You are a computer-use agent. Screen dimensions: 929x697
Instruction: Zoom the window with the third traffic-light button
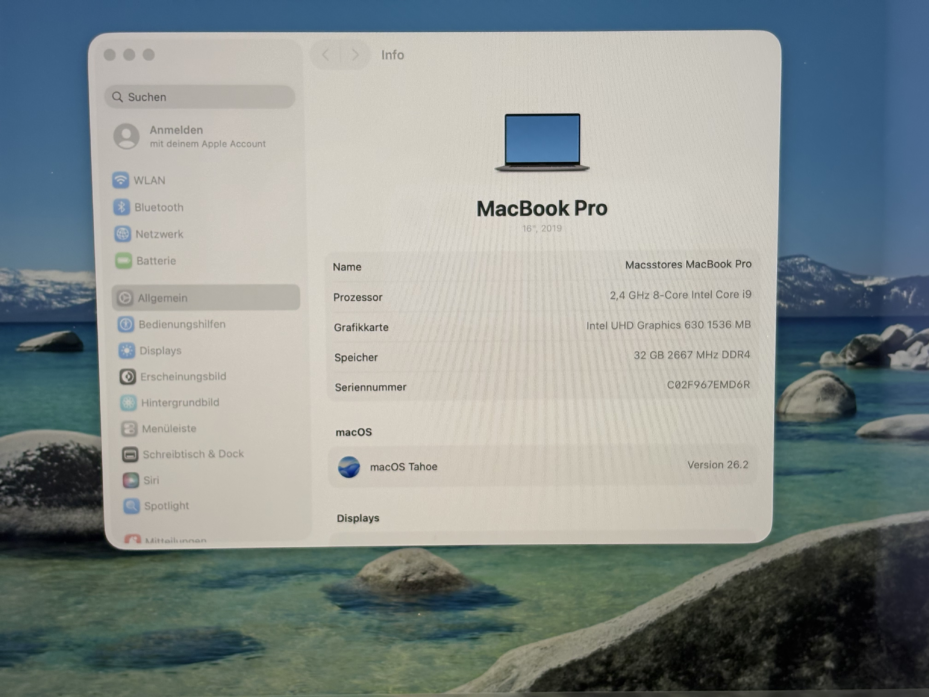pyautogui.click(x=149, y=55)
